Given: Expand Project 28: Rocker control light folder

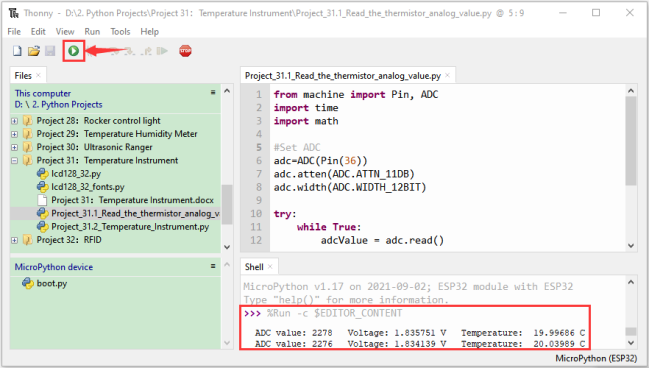Looking at the screenshot, I should pyautogui.click(x=15, y=121).
